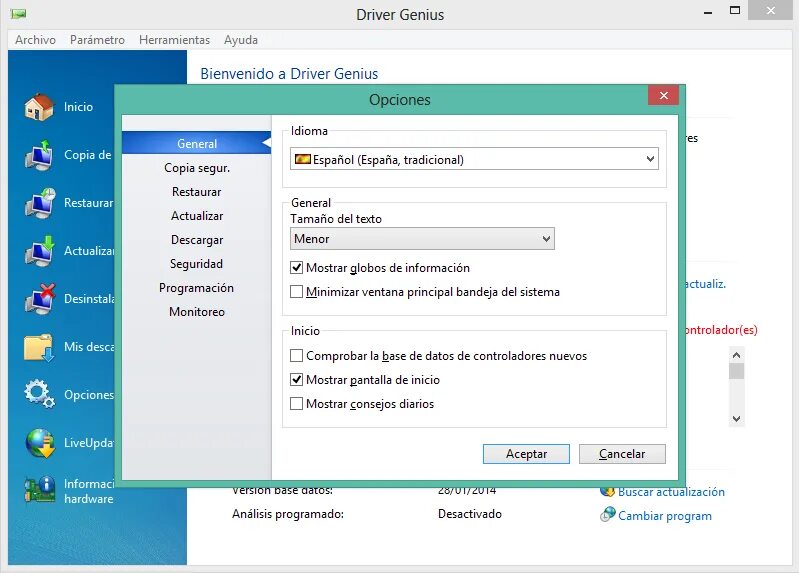This screenshot has height=573, width=799.
Task: Click the Análisis programado label
Action: coord(288,514)
